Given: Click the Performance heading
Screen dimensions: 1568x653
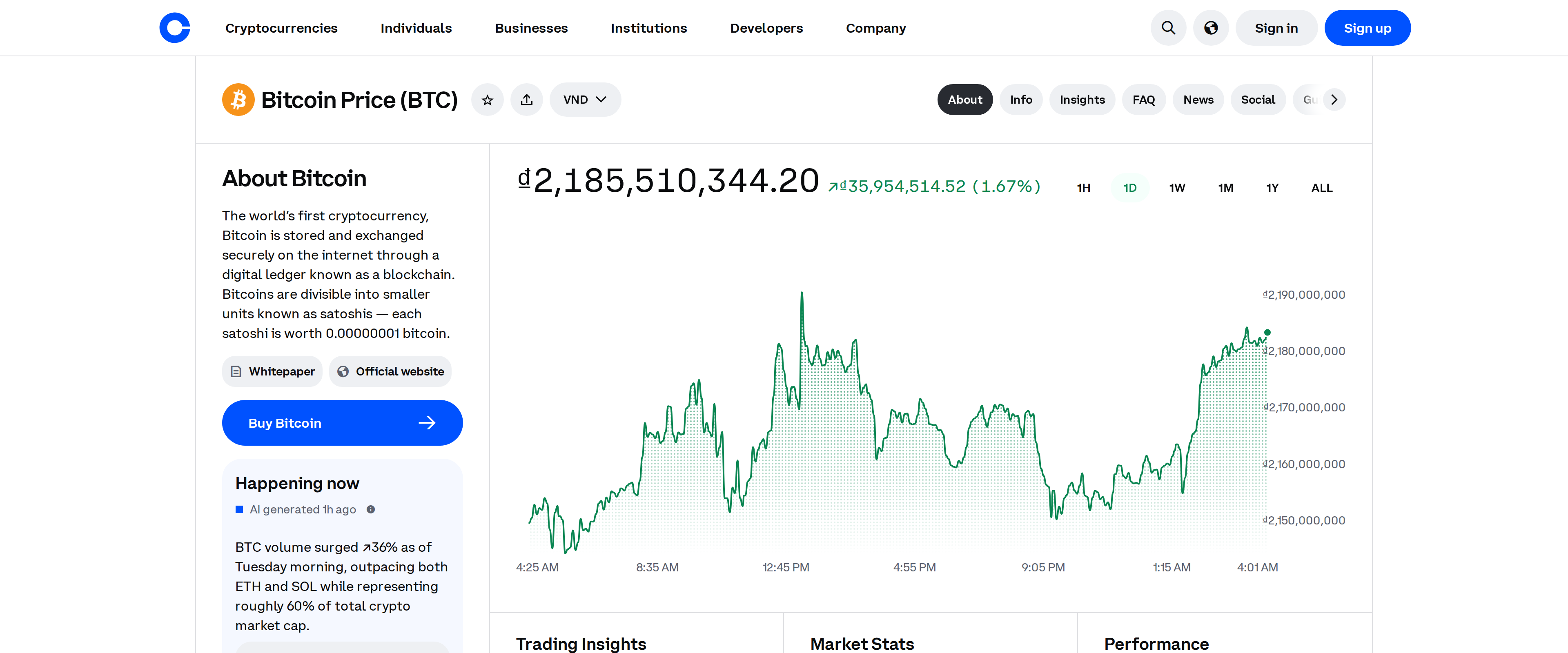Looking at the screenshot, I should [1156, 643].
